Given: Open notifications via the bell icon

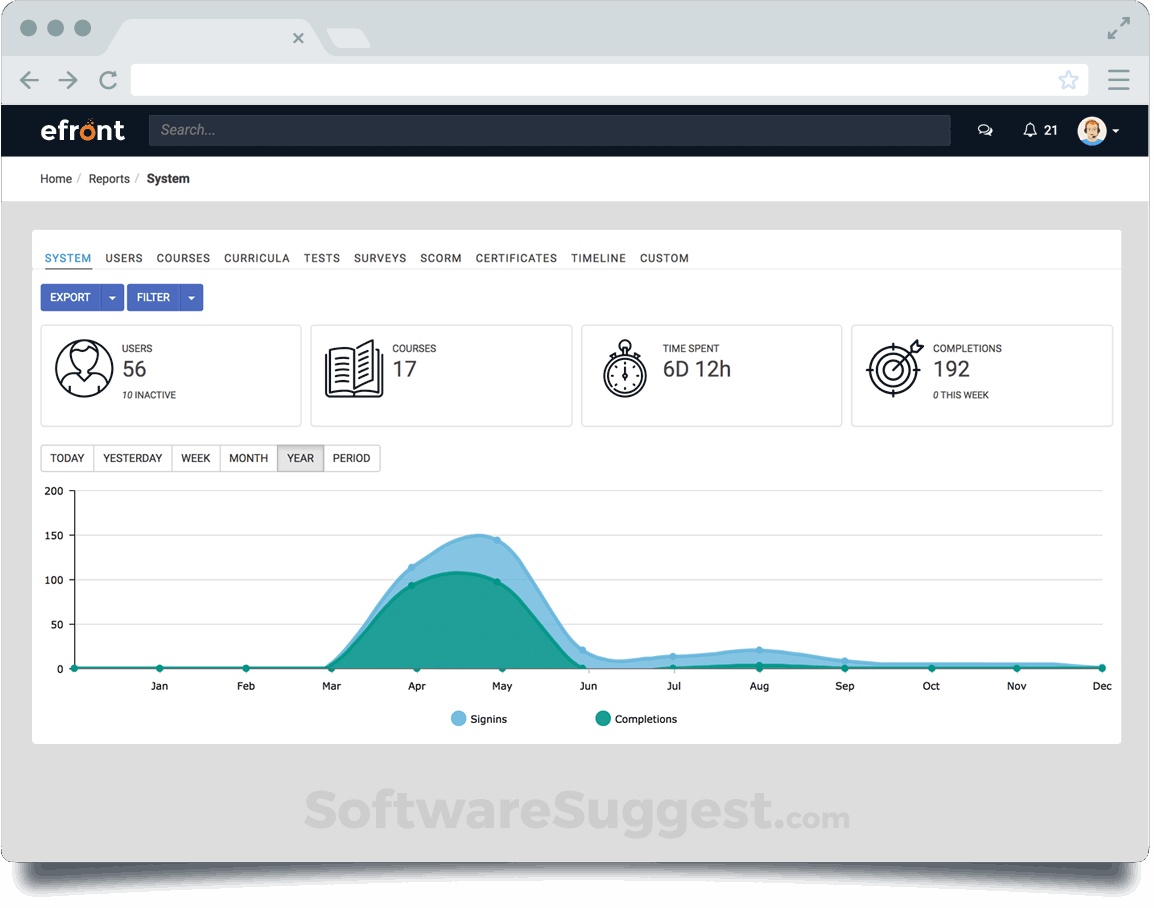Looking at the screenshot, I should (x=1030, y=130).
